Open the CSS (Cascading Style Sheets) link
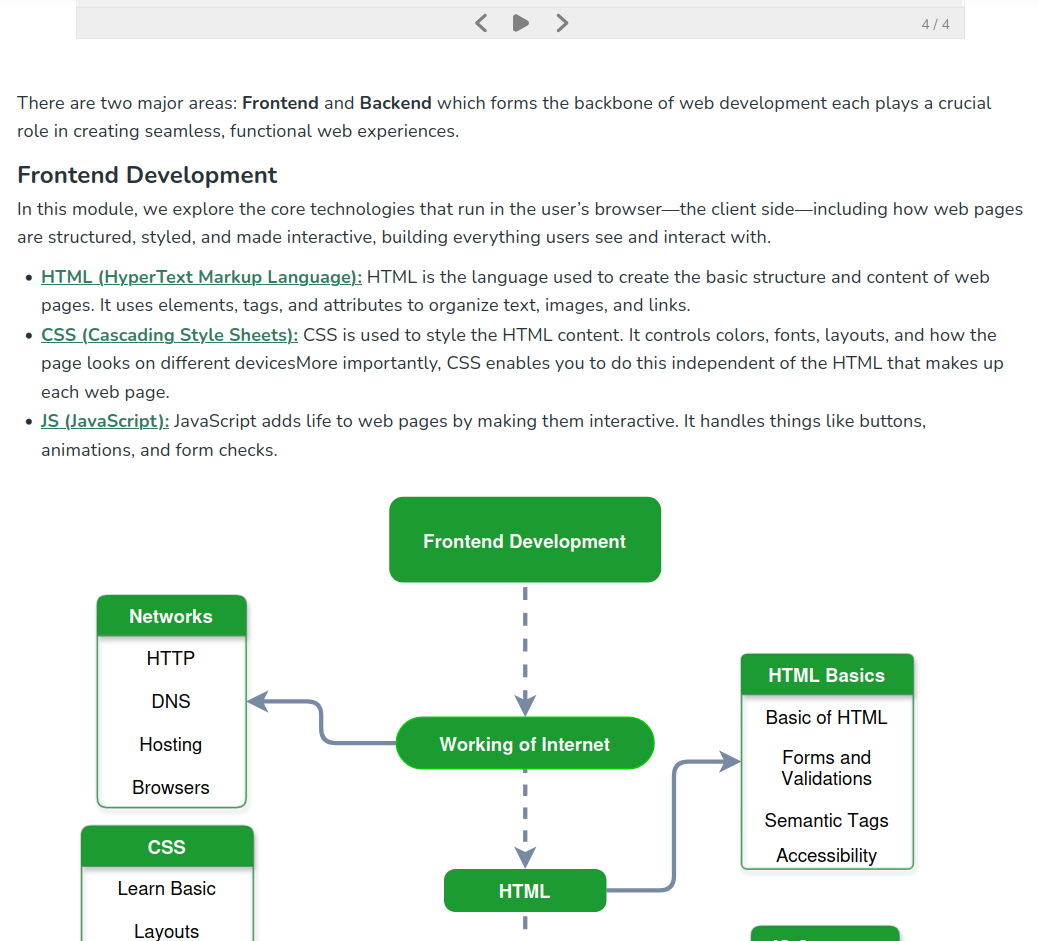 (x=169, y=335)
